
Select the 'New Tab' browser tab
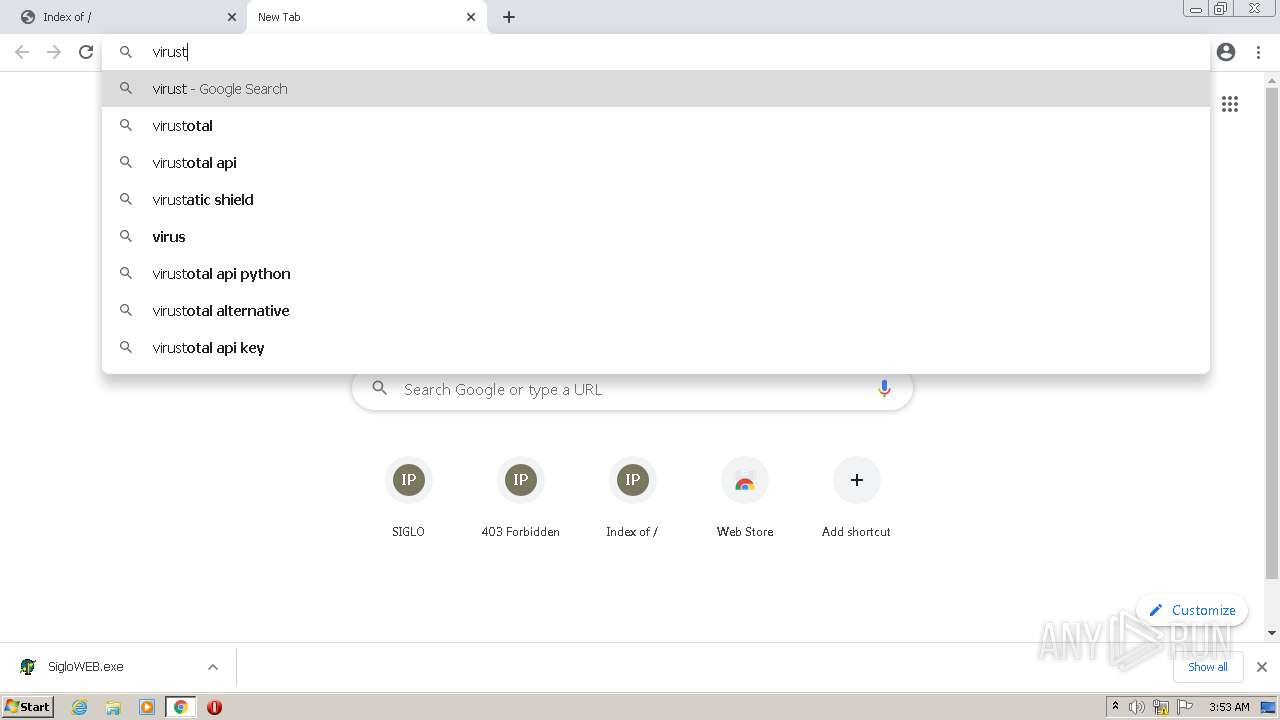(x=366, y=17)
